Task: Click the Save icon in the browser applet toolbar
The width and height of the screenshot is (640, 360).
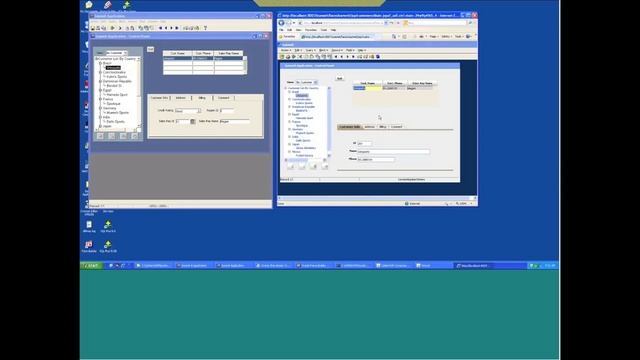Action: 282,57
